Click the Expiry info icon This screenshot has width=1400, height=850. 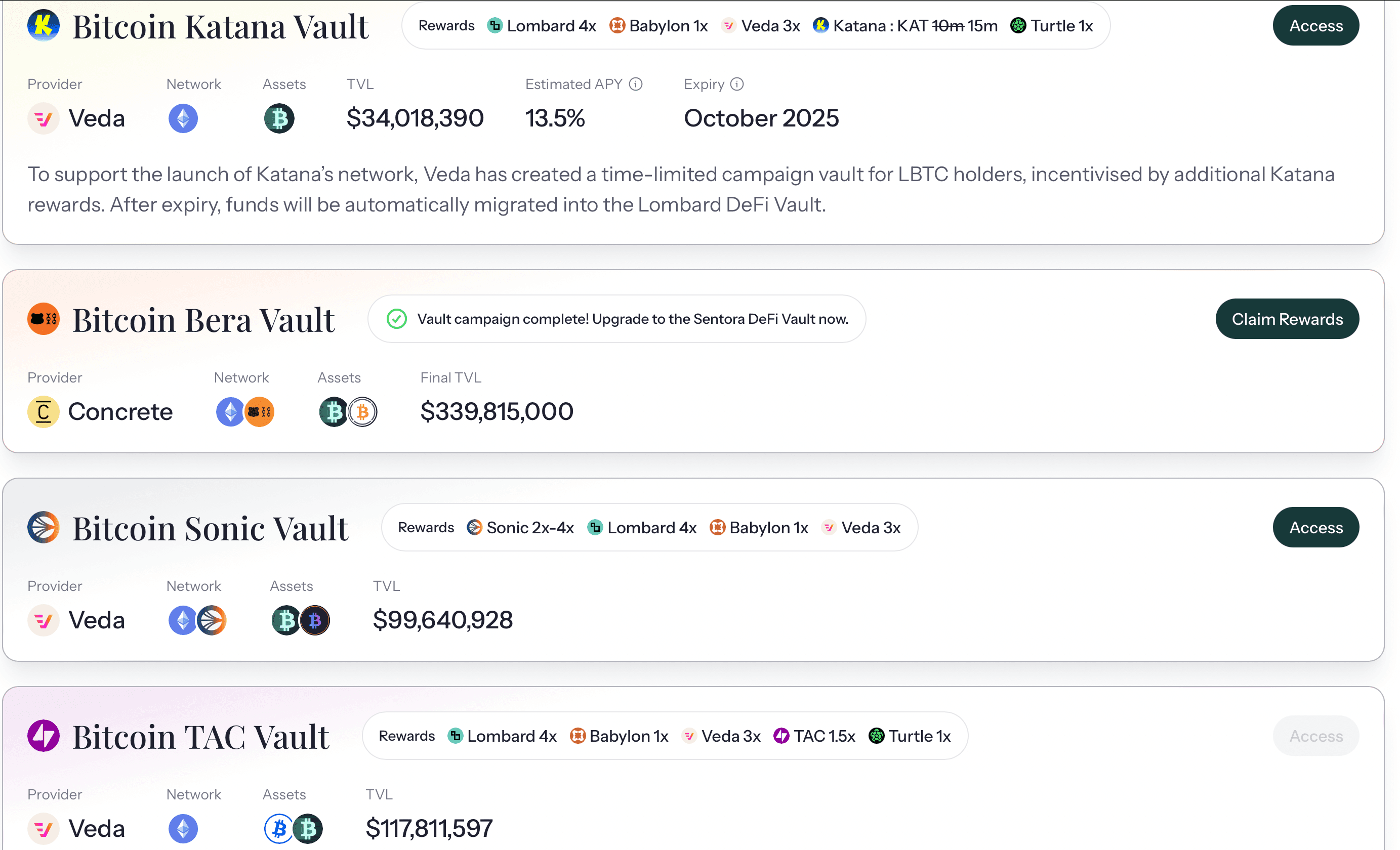click(737, 84)
